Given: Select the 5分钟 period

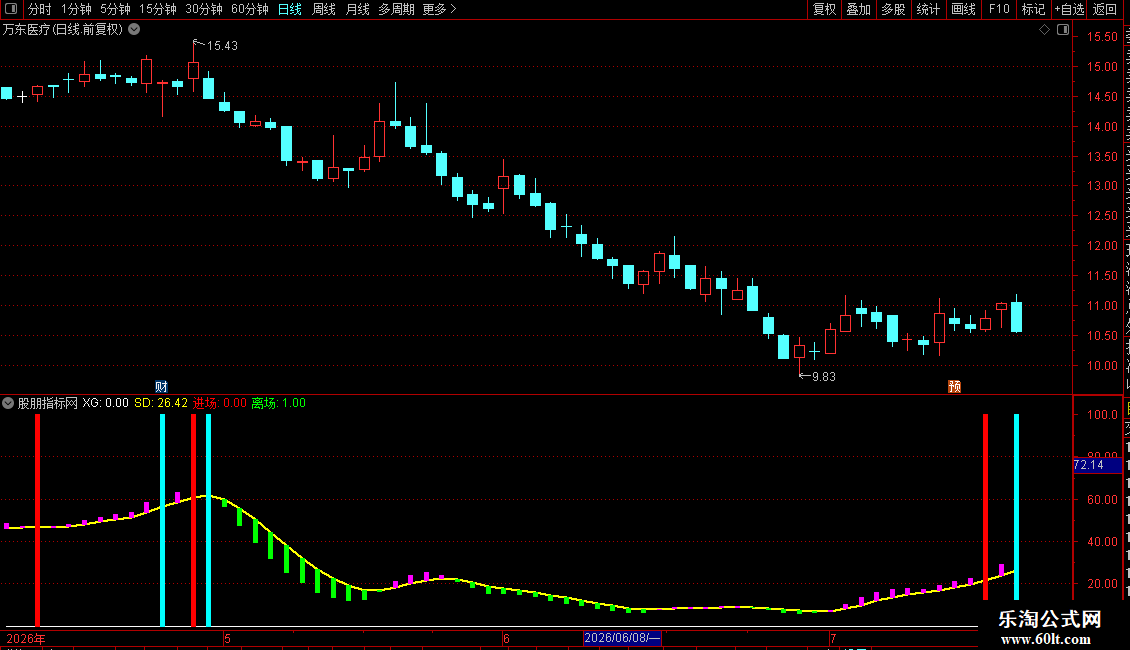Looking at the screenshot, I should tap(115, 9).
